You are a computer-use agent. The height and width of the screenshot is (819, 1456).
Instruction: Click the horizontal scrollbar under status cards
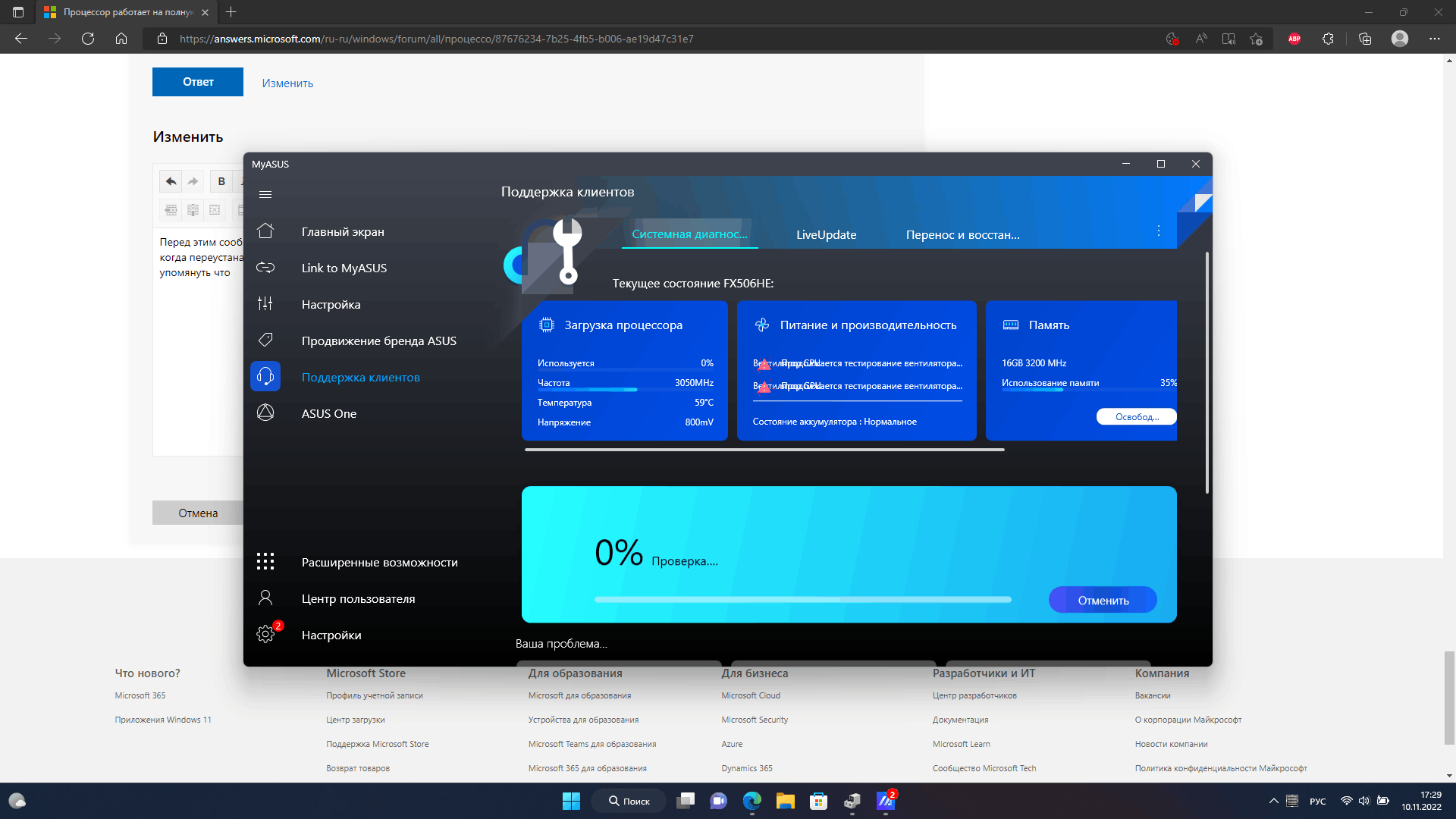[x=764, y=450]
